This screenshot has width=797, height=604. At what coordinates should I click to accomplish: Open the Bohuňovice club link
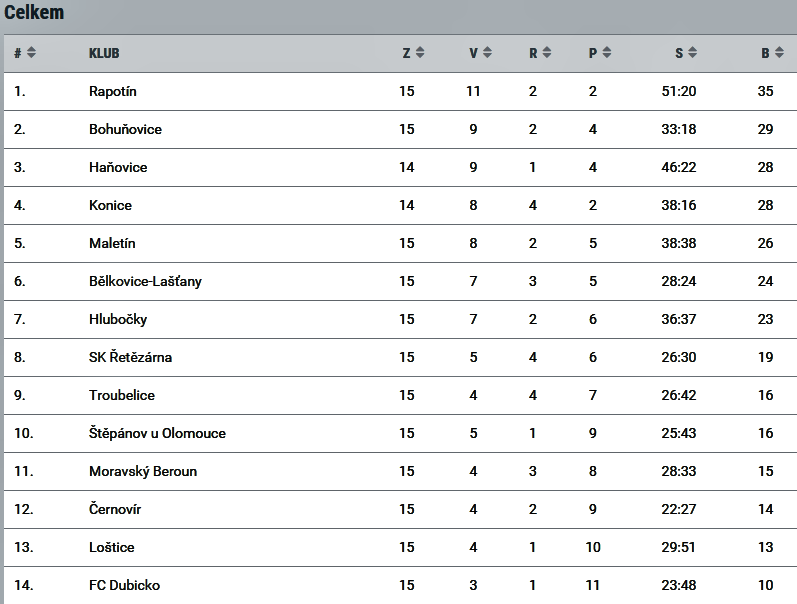pos(125,129)
